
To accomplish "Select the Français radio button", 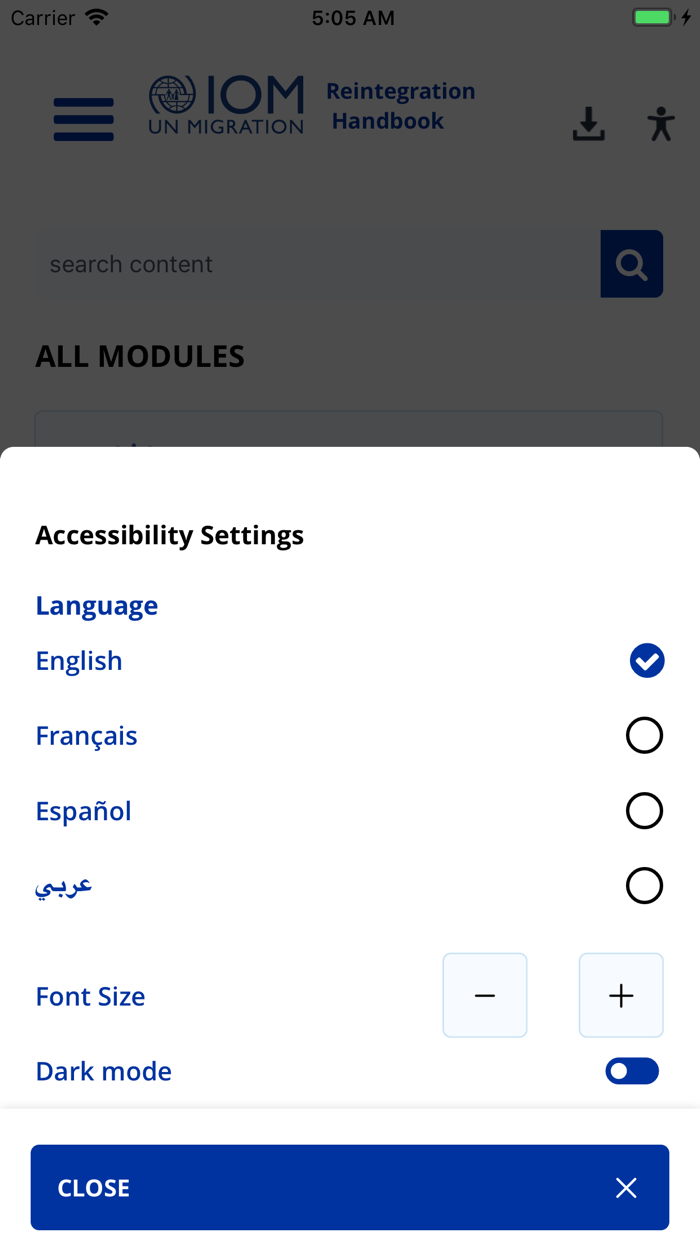I will tap(644, 735).
